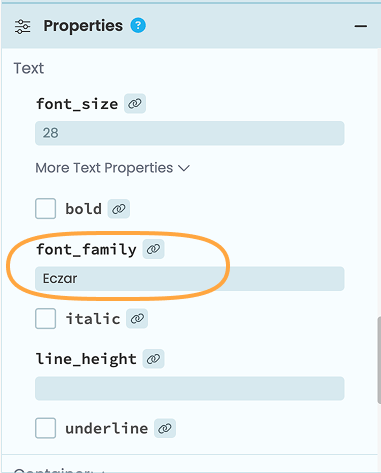The height and width of the screenshot is (473, 381).
Task: Click the underline data binding link icon
Action: pyautogui.click(x=165, y=428)
